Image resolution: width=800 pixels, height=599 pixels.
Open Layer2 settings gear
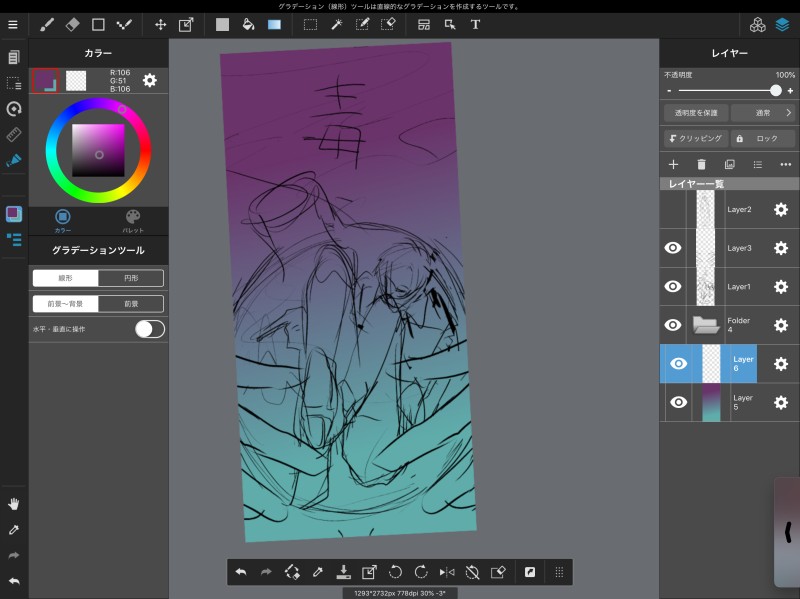click(781, 209)
